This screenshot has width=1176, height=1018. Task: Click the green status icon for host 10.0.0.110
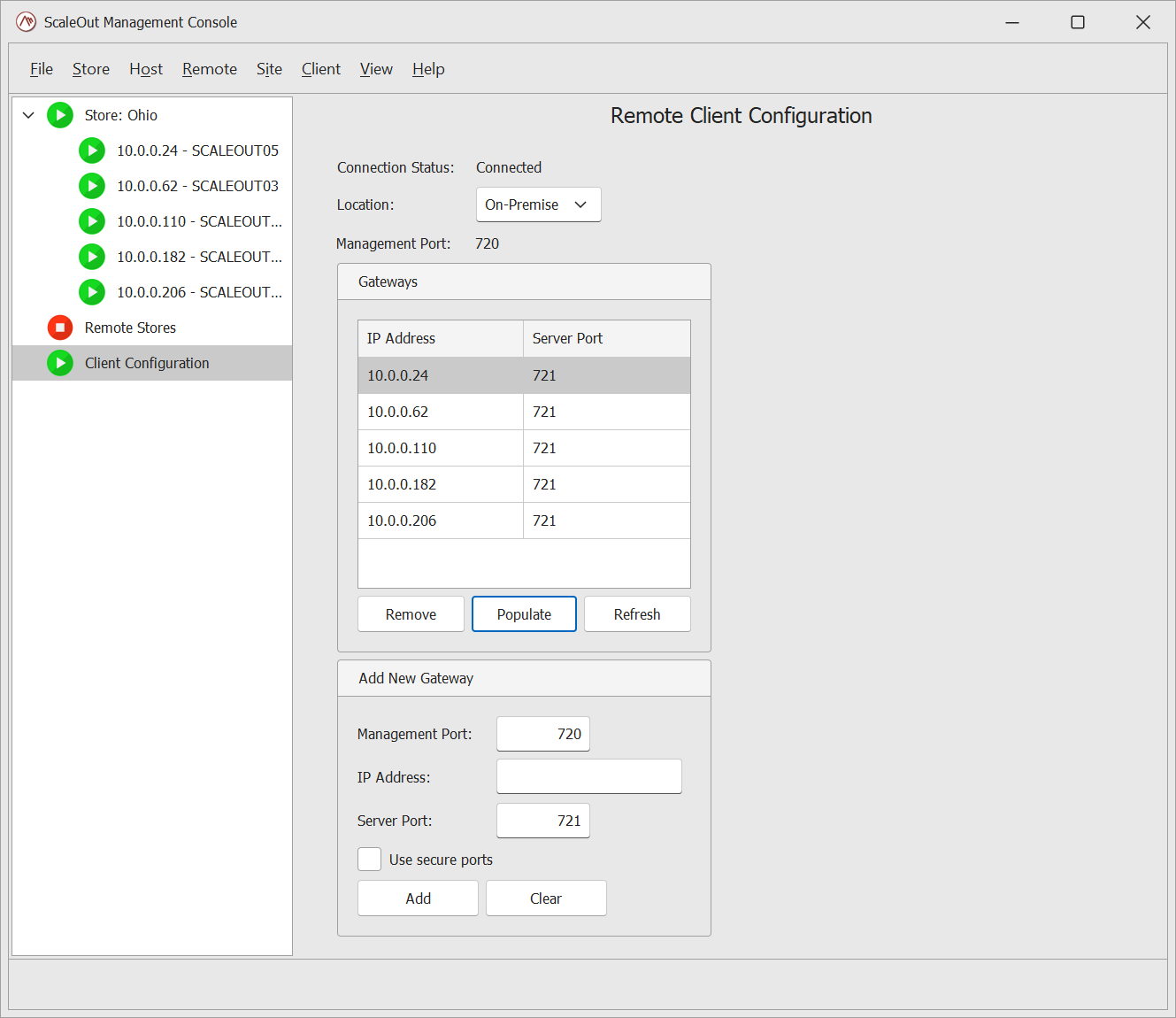(x=92, y=221)
